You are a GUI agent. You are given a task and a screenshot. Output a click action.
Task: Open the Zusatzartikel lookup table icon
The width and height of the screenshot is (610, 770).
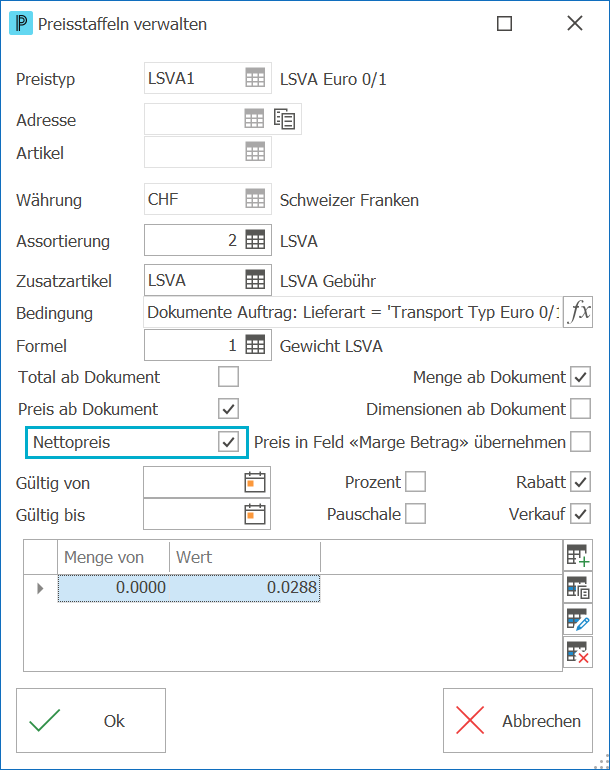(x=255, y=280)
